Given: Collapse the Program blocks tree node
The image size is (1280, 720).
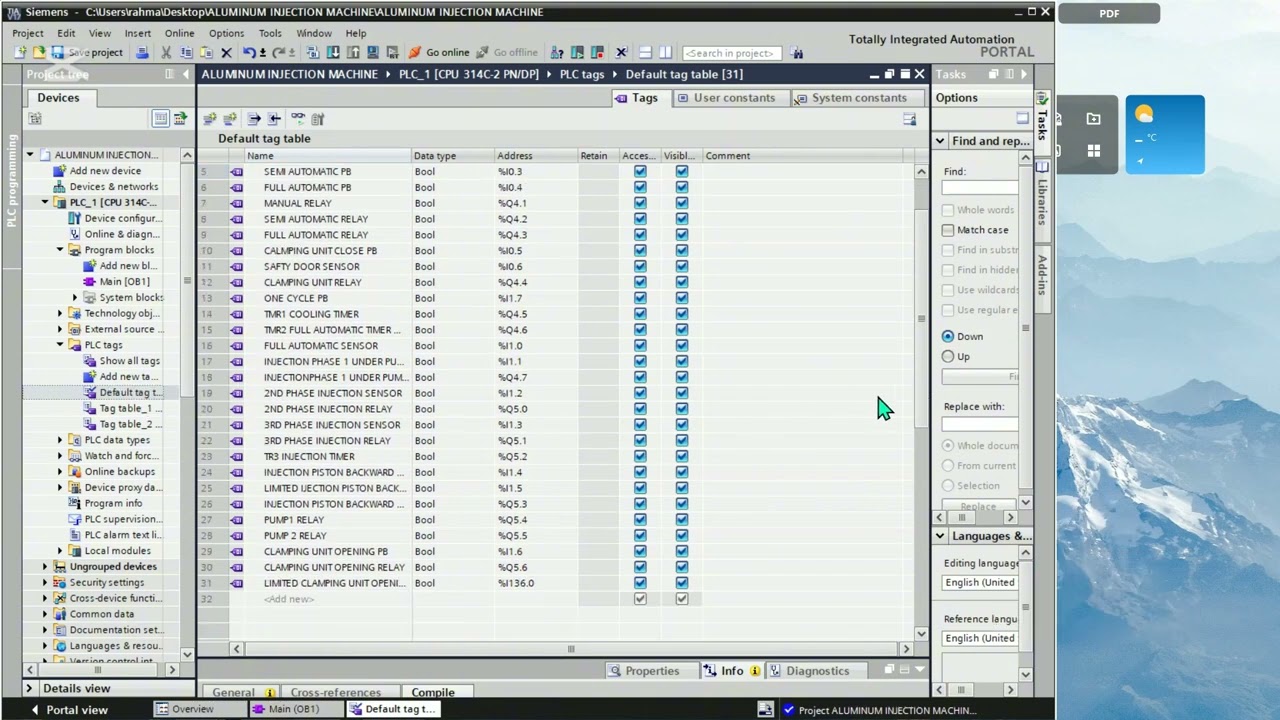Looking at the screenshot, I should [x=60, y=250].
